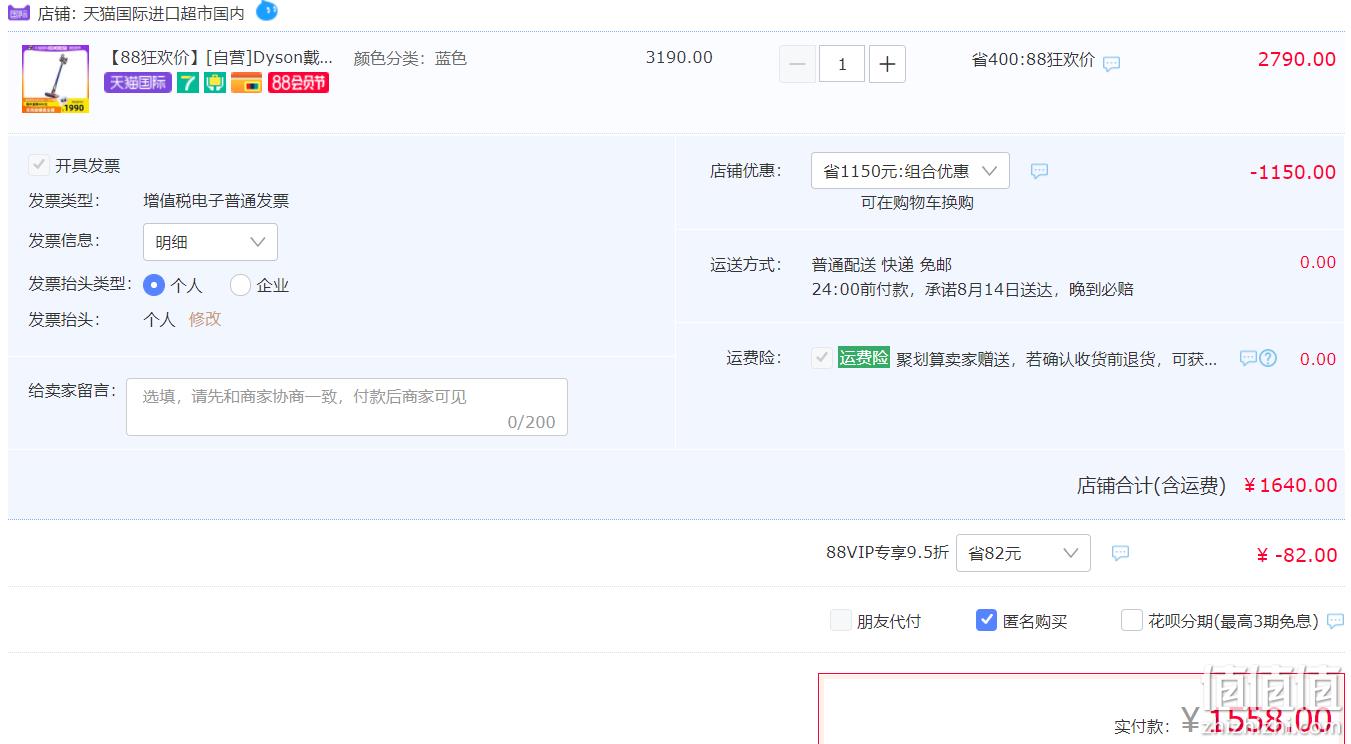Click store name 天猫国际进口超市国内
Screen dimensions: 1351x744
163,14
